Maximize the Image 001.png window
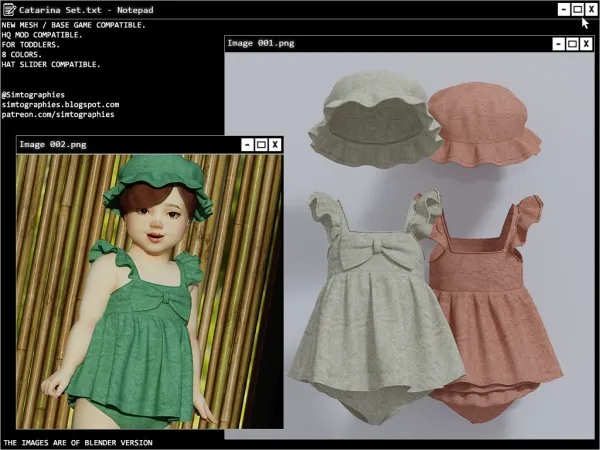This screenshot has height=450, width=600. pyautogui.click(x=572, y=44)
